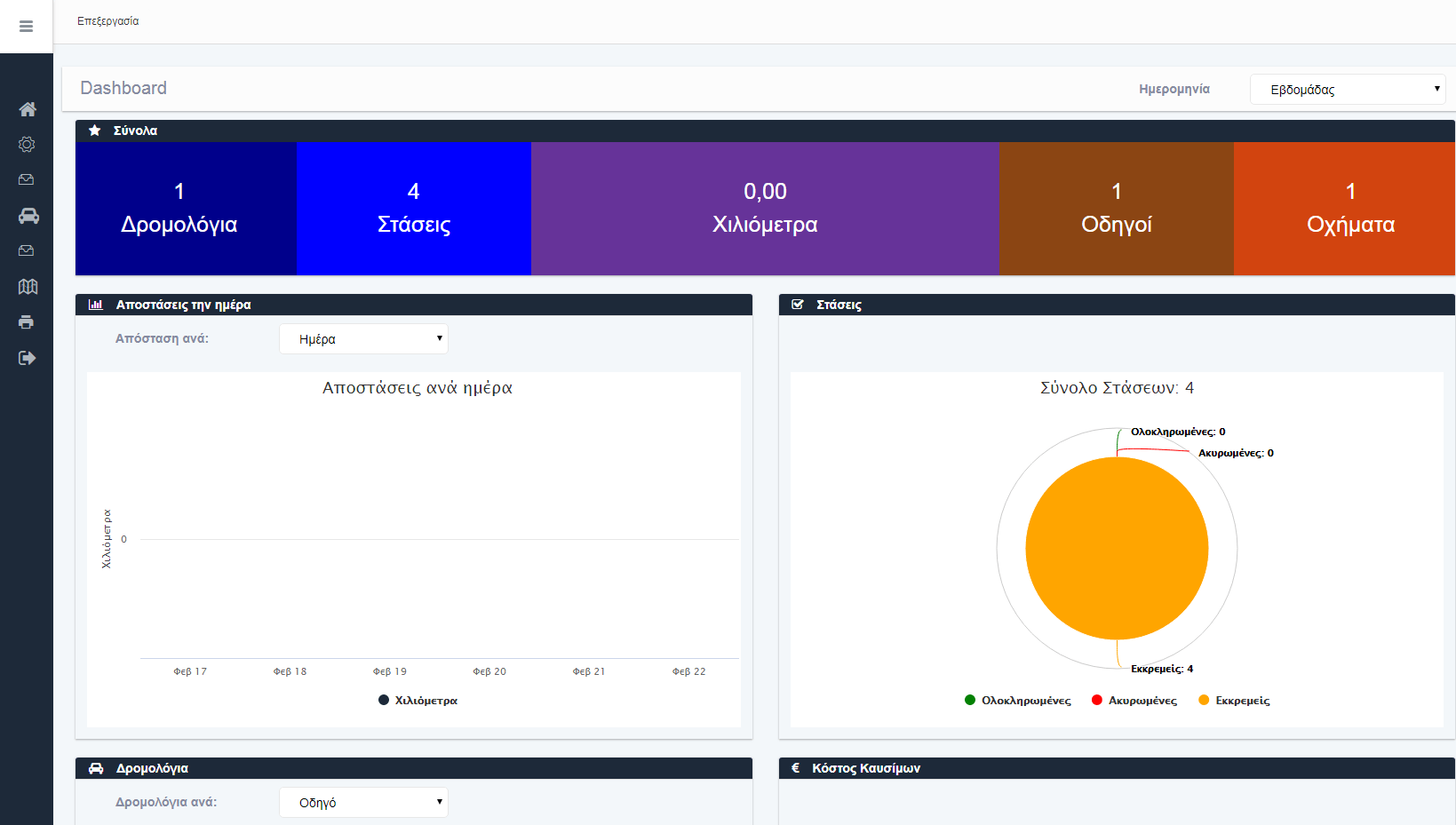This screenshot has height=825, width=1456.
Task: Toggle the hamburger sidebar menu
Action: coord(26,27)
